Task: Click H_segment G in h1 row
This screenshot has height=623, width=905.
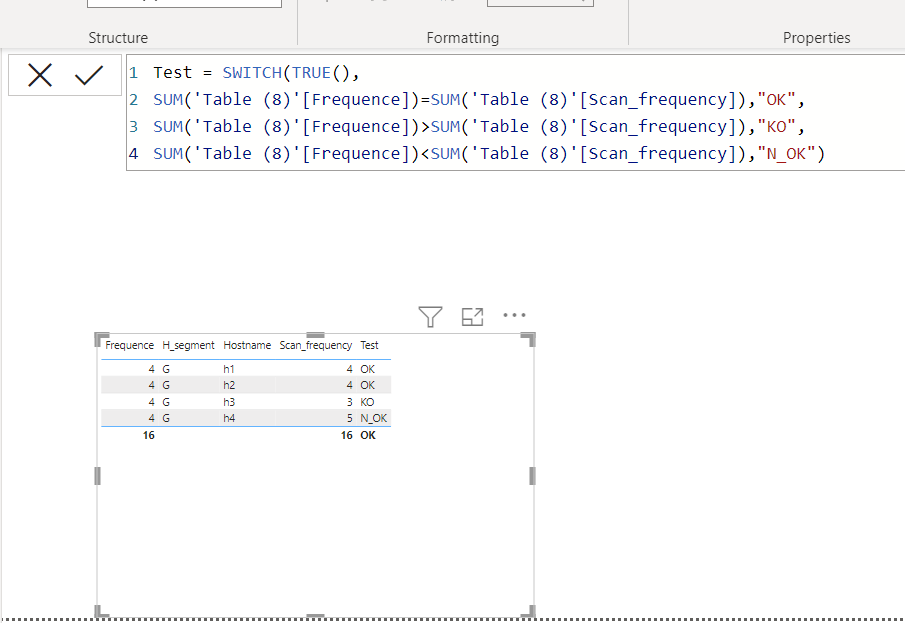Action: click(x=166, y=369)
